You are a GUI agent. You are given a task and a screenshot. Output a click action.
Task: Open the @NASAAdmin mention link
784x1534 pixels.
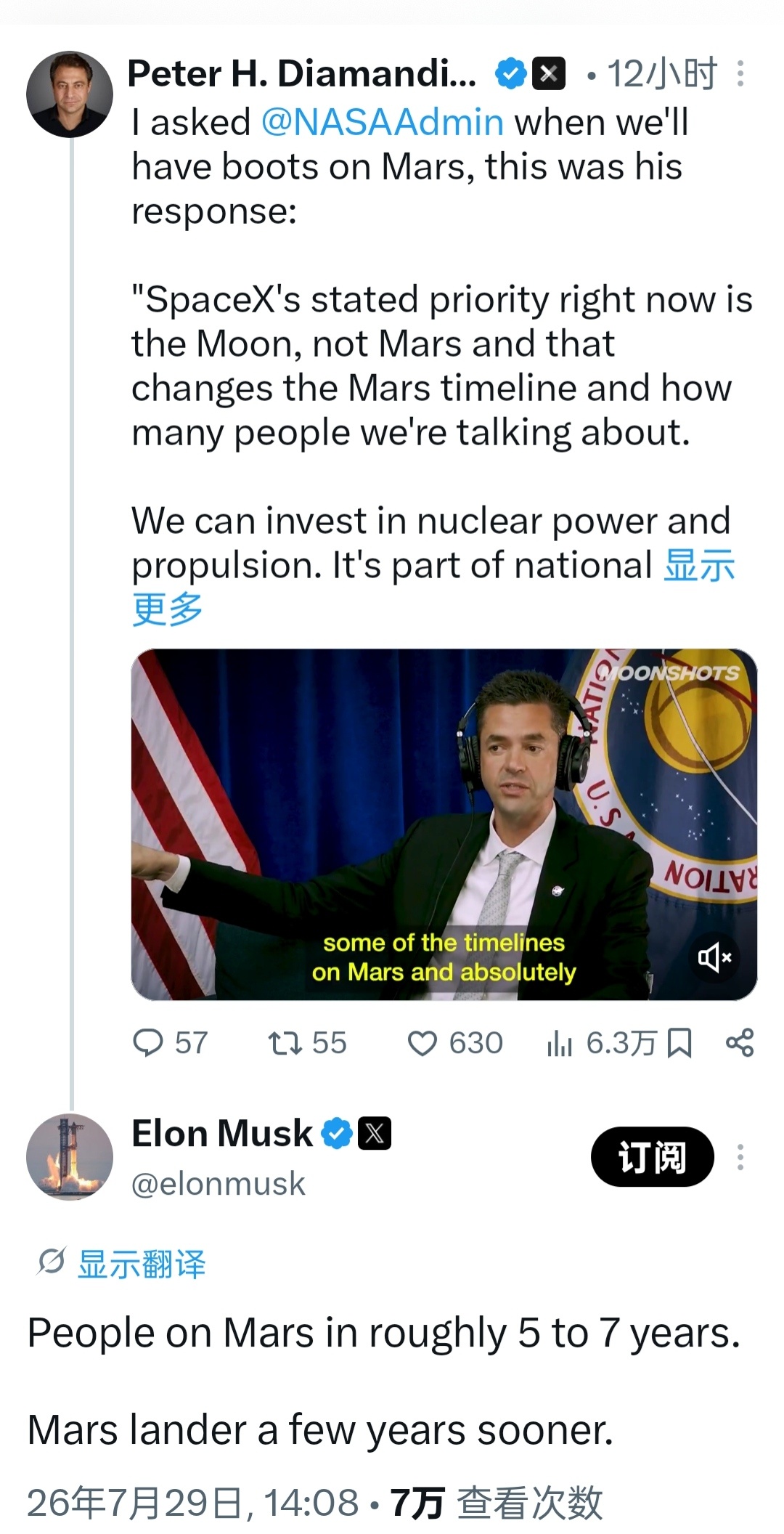(383, 122)
